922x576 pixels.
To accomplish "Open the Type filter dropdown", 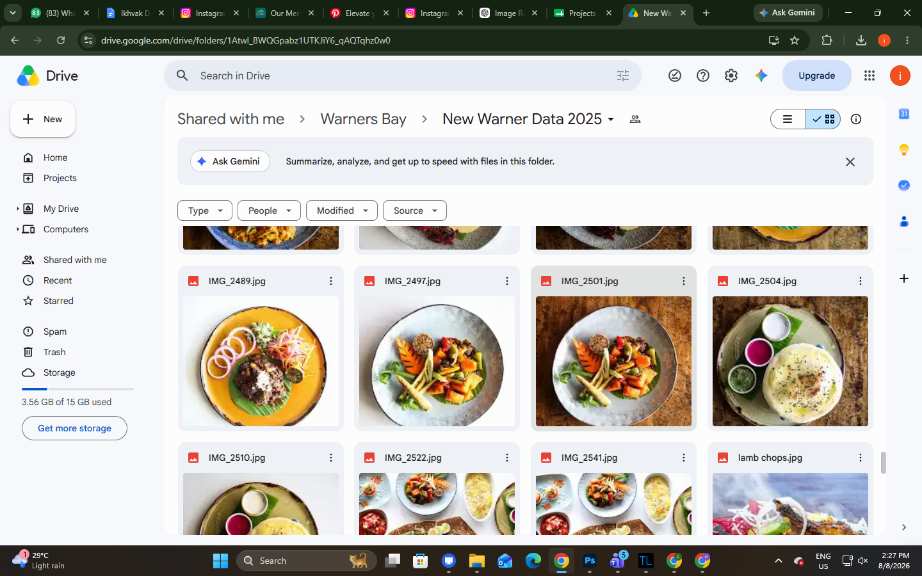I will click(205, 210).
